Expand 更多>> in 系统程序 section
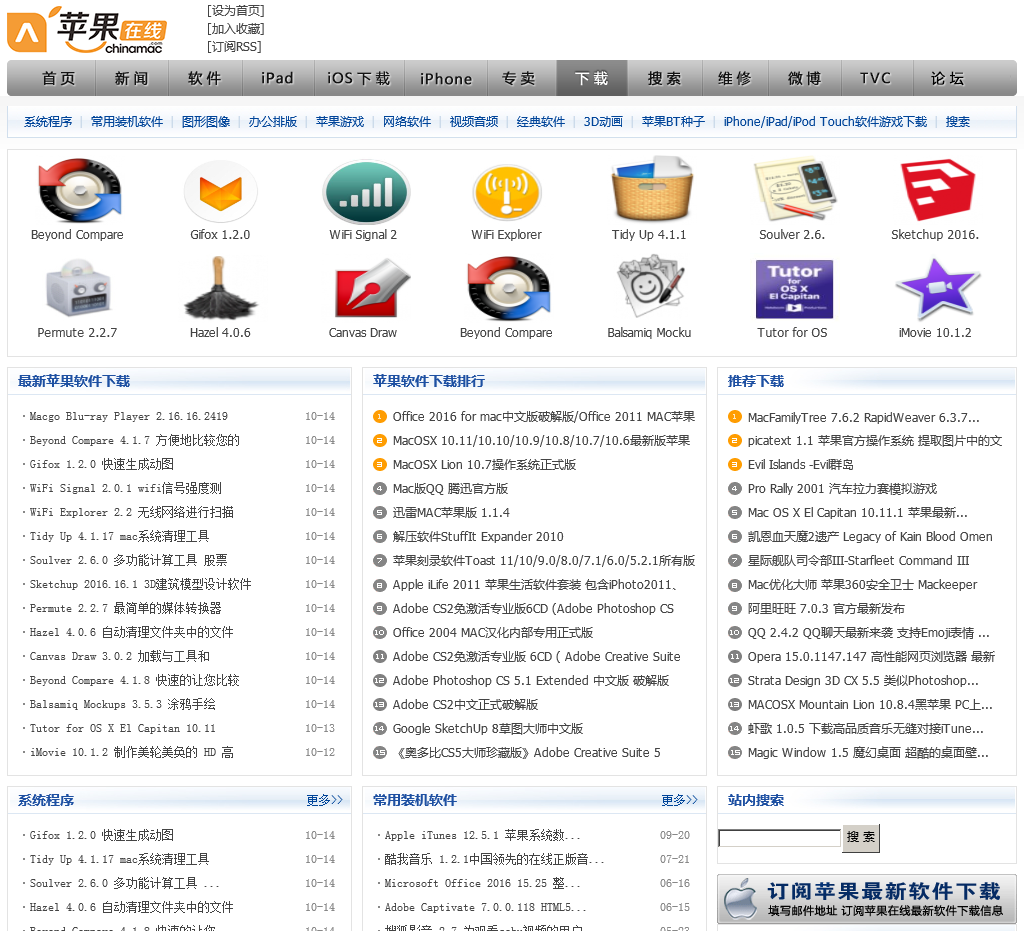Screen dimensions: 1024x931 click(x=325, y=800)
